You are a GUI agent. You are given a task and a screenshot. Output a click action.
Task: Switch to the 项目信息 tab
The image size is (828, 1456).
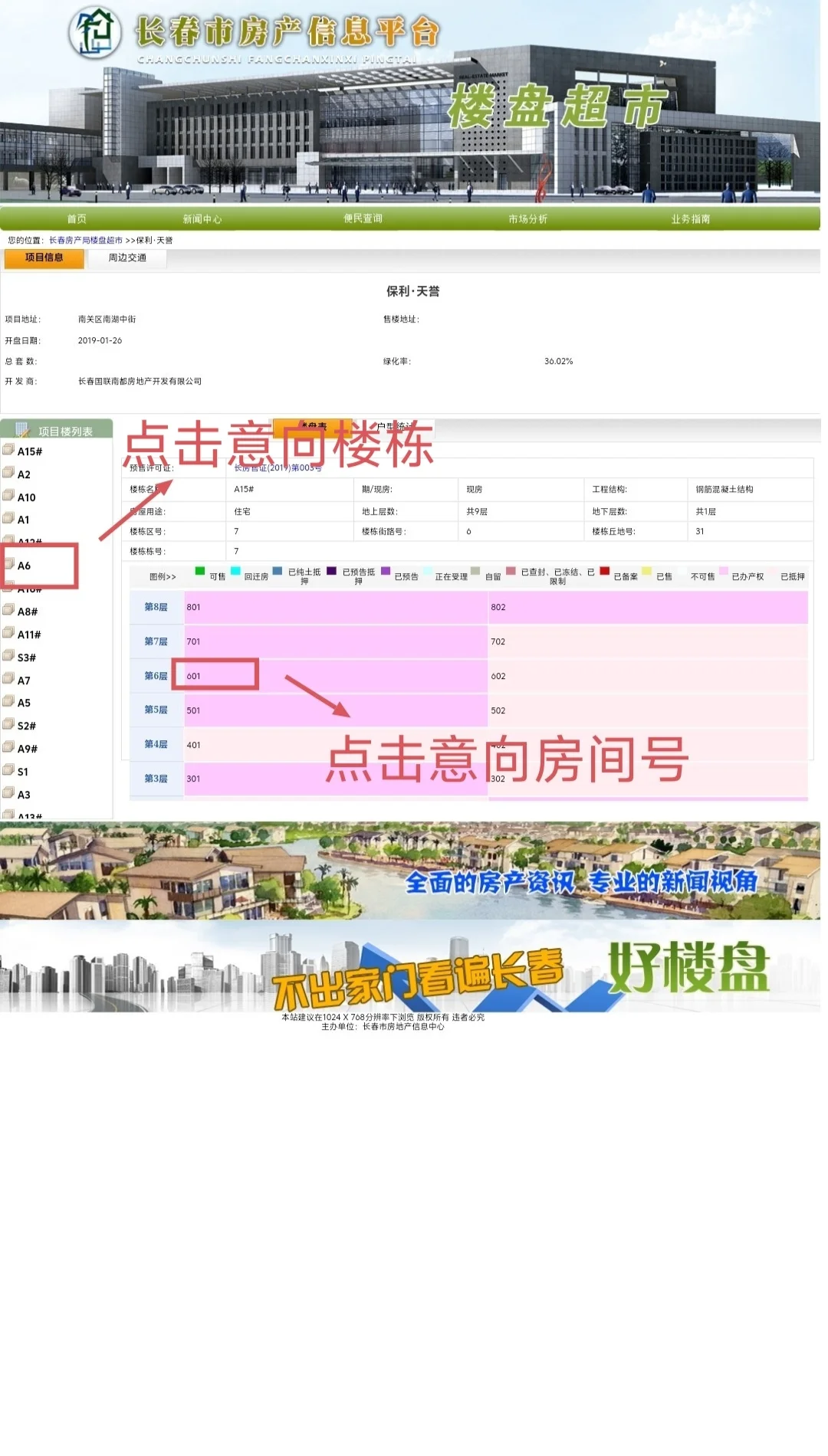tap(44, 258)
